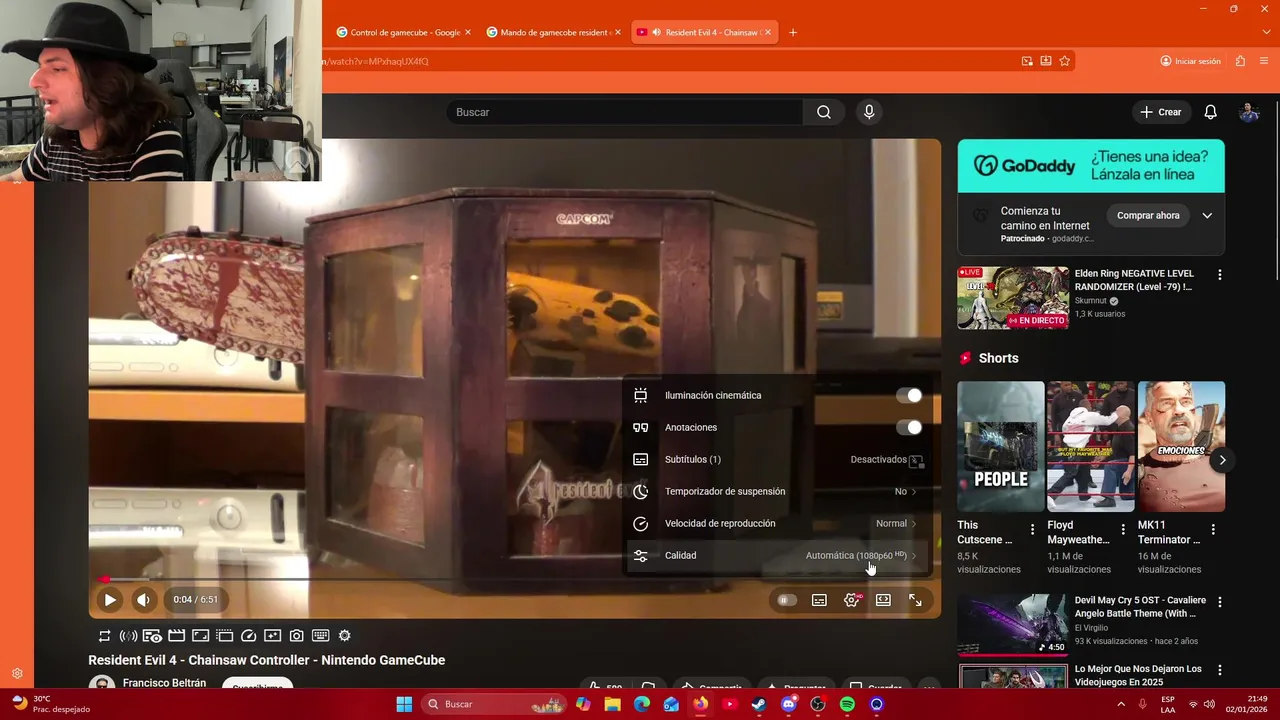Open options for Floyd Mayweather short

[1123, 529]
